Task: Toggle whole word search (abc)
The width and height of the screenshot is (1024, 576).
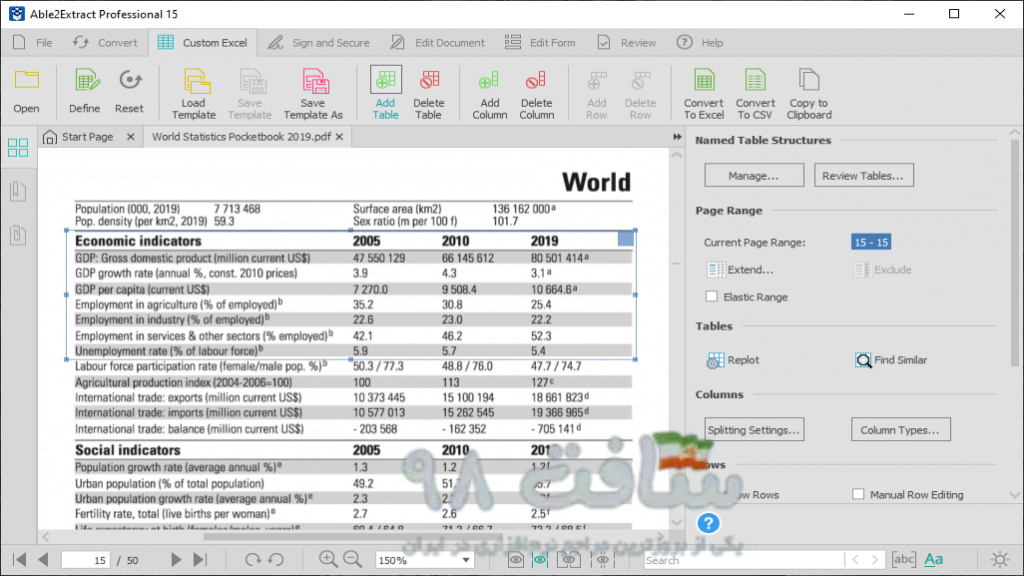Action: point(904,559)
